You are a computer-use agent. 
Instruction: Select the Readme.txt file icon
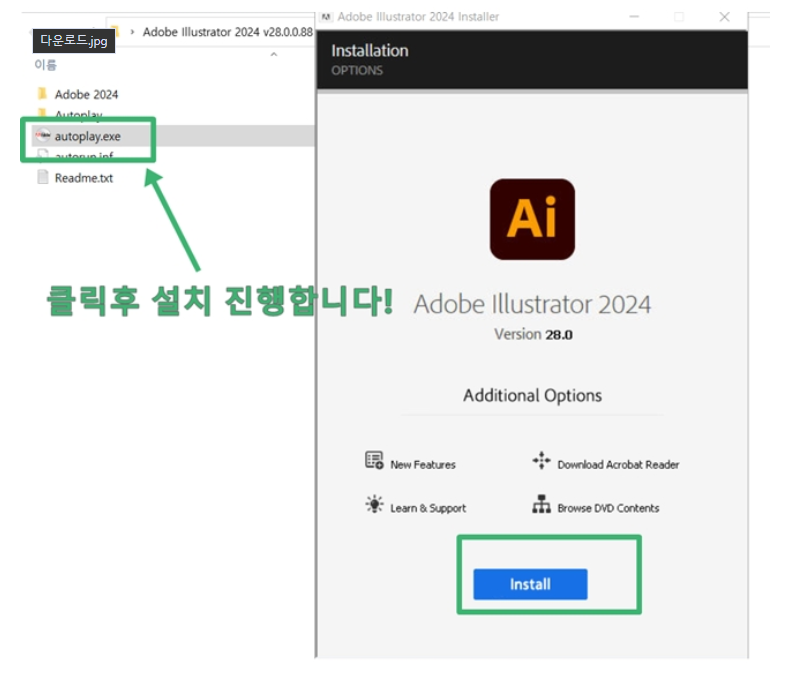click(x=42, y=178)
